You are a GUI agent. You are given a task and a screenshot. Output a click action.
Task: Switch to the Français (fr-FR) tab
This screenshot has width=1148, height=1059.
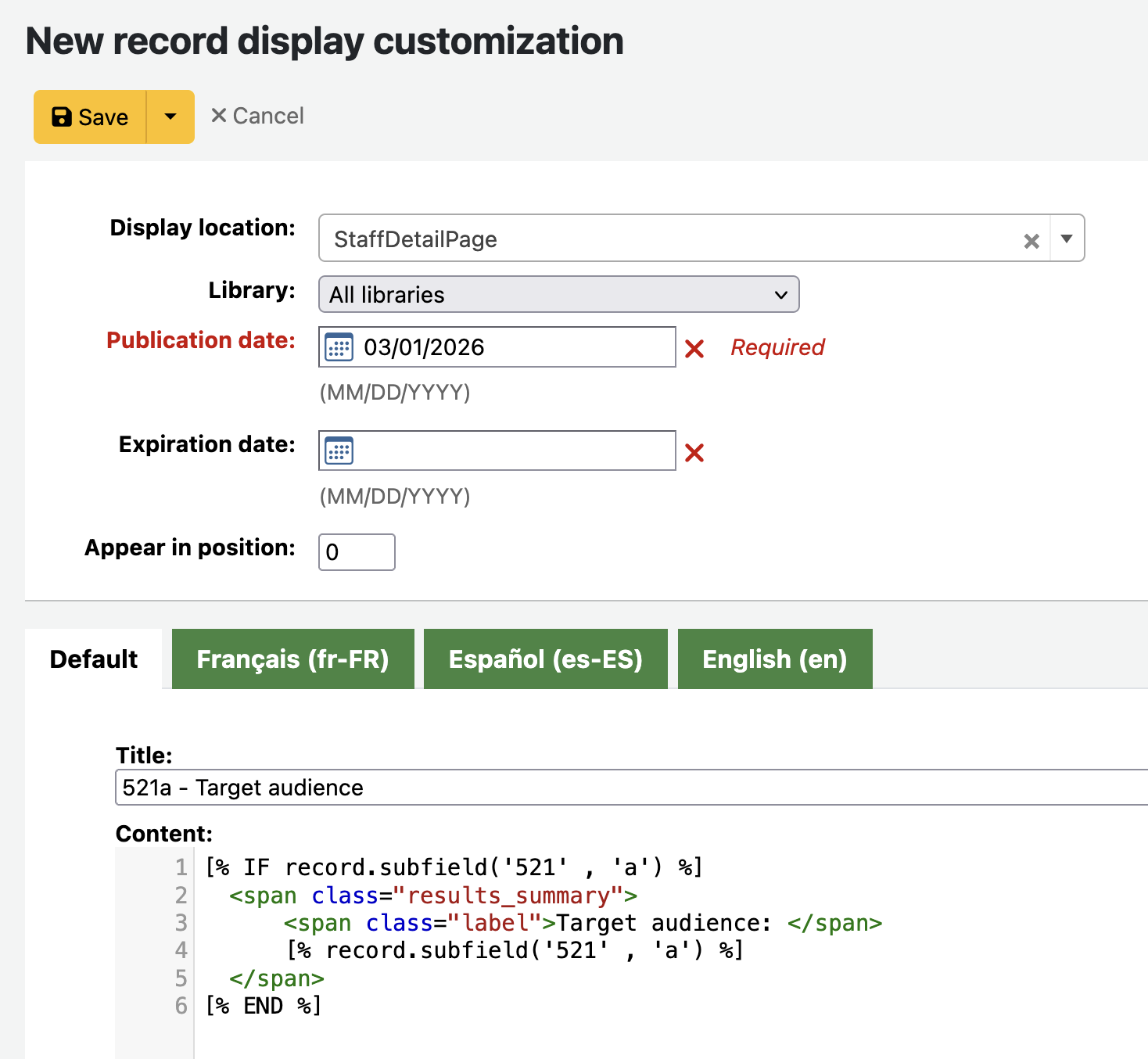click(x=292, y=659)
